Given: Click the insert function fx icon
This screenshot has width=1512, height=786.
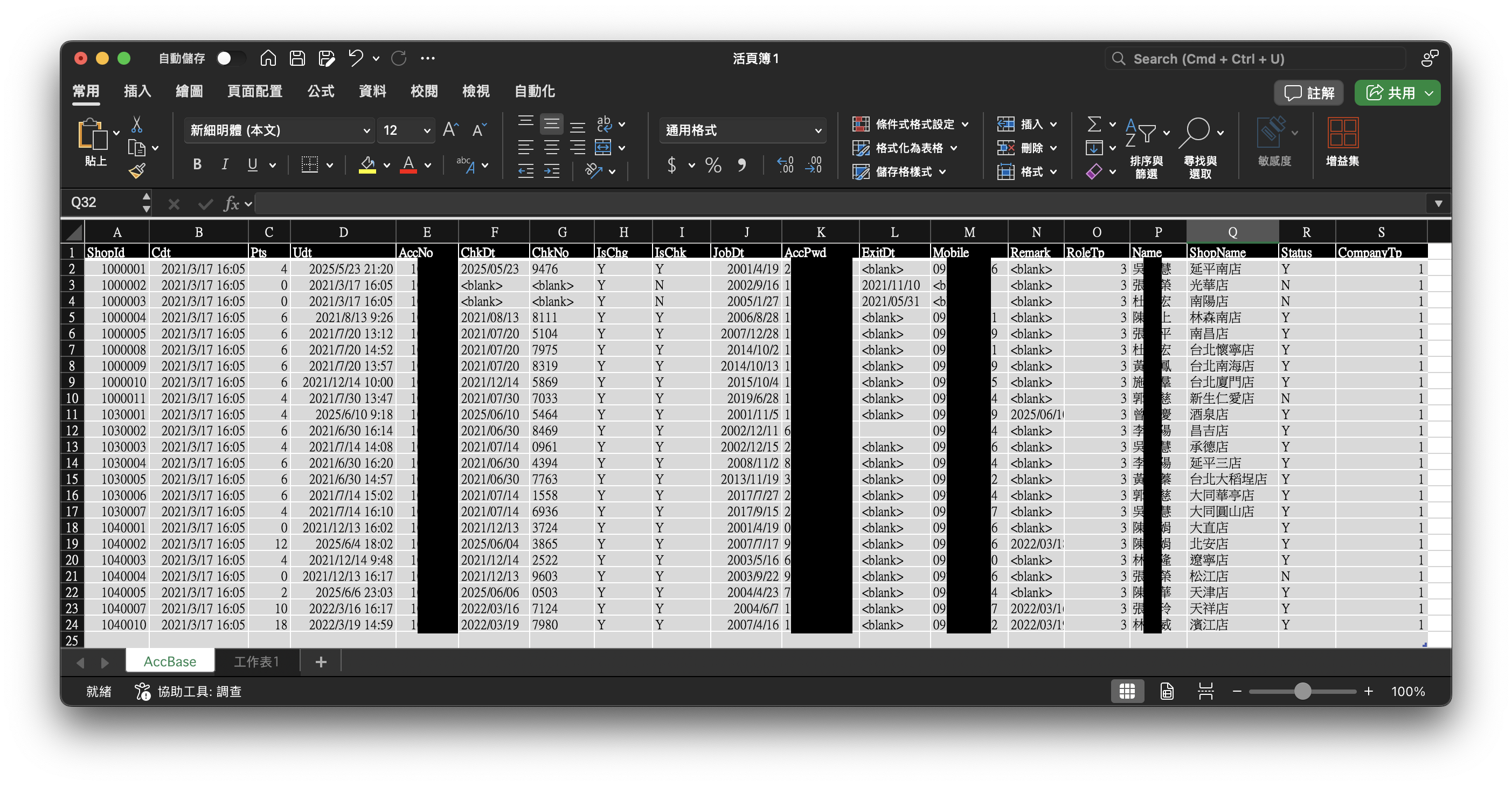Looking at the screenshot, I should (x=231, y=204).
